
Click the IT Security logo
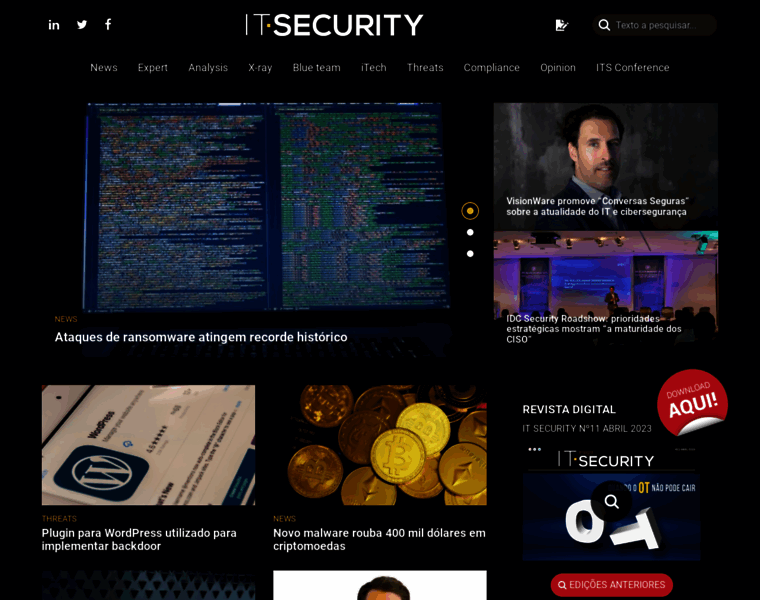pyautogui.click(x=334, y=25)
